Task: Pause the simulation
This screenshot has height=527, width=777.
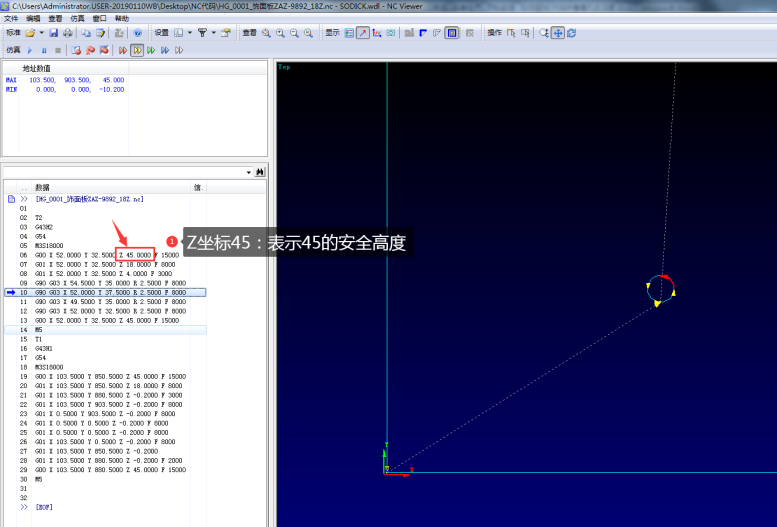Action: [x=44, y=50]
